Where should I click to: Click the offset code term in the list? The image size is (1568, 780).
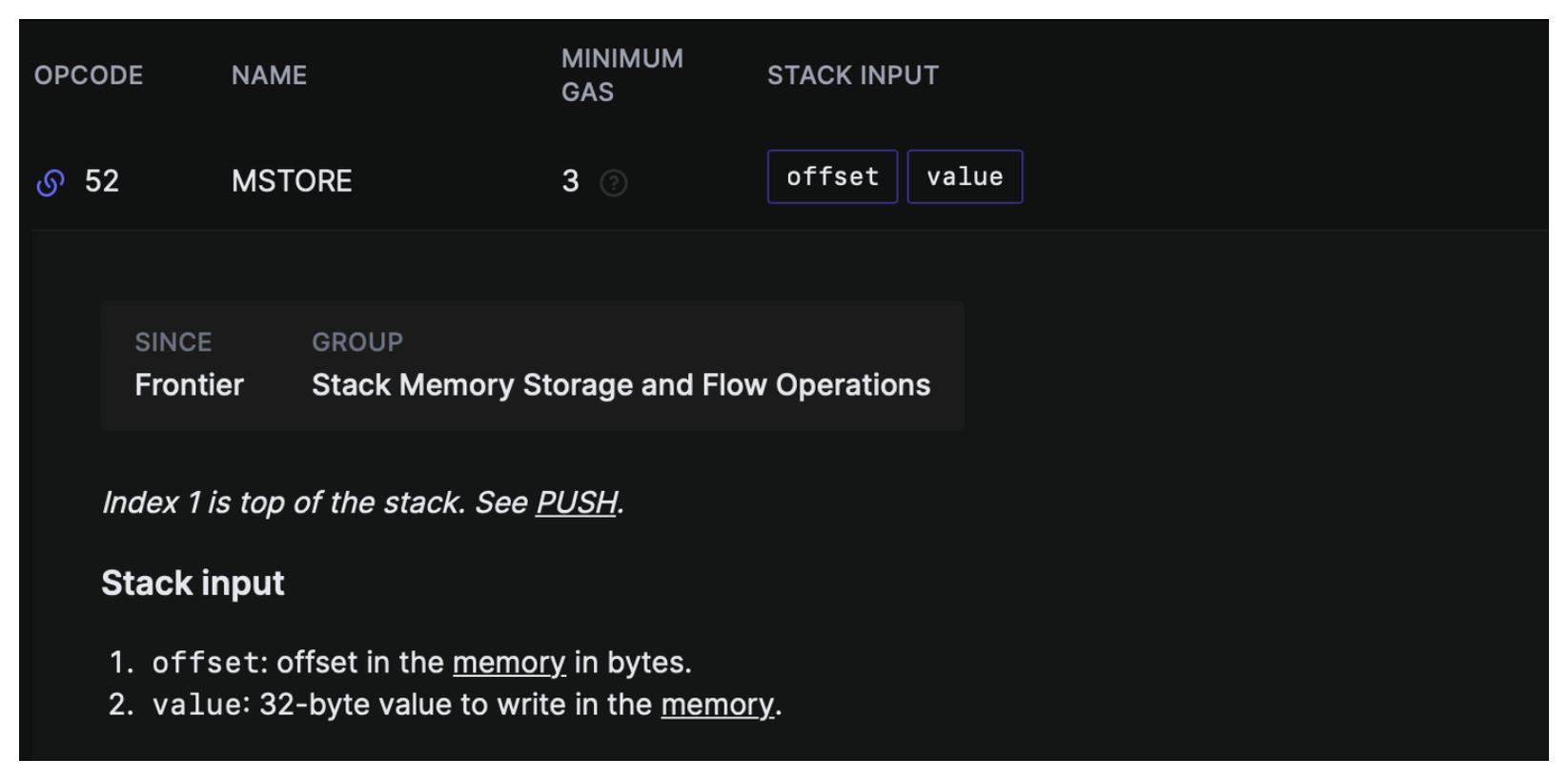pos(205,663)
